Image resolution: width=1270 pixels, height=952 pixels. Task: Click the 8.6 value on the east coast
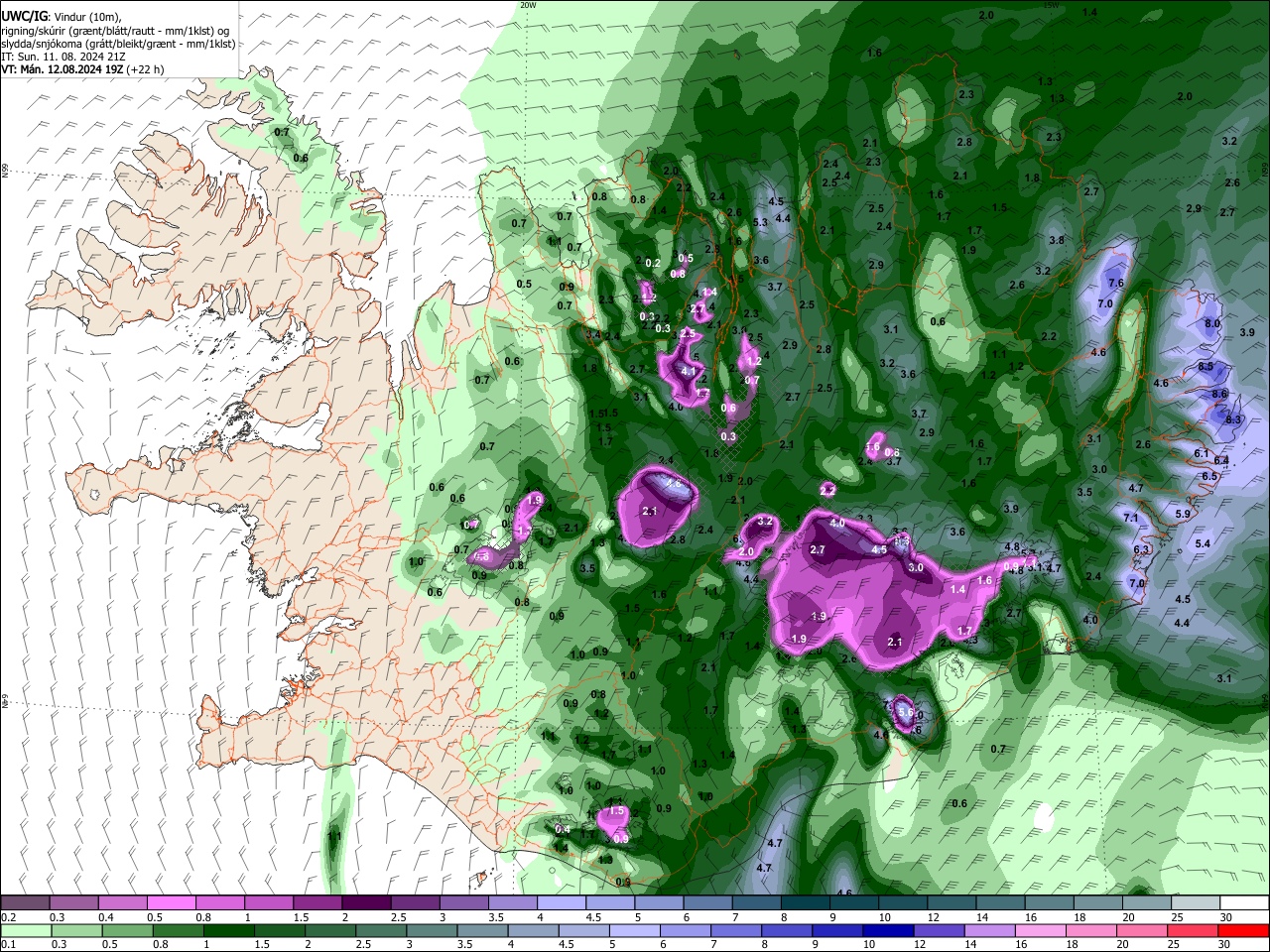pos(1219,394)
